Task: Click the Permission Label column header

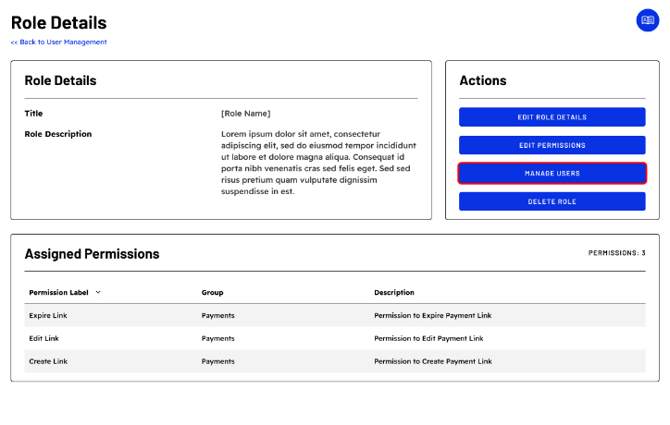Action: (x=59, y=293)
